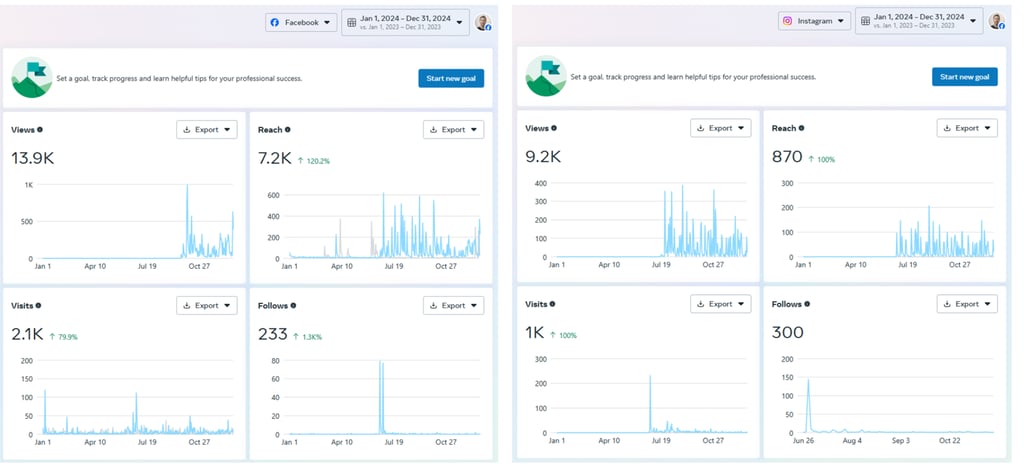1024x468 pixels.
Task: Click info icon next to Facebook Views
Action: tap(40, 130)
